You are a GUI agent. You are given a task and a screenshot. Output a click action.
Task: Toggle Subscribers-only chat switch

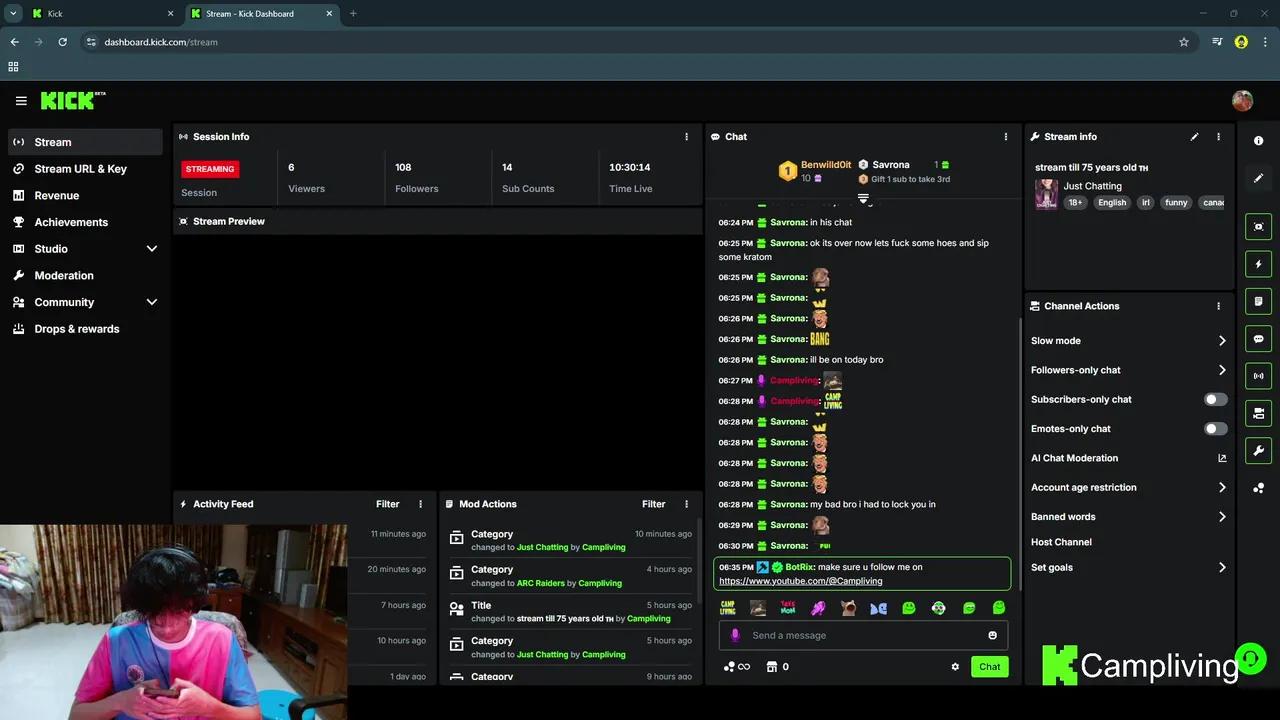pyautogui.click(x=1215, y=399)
